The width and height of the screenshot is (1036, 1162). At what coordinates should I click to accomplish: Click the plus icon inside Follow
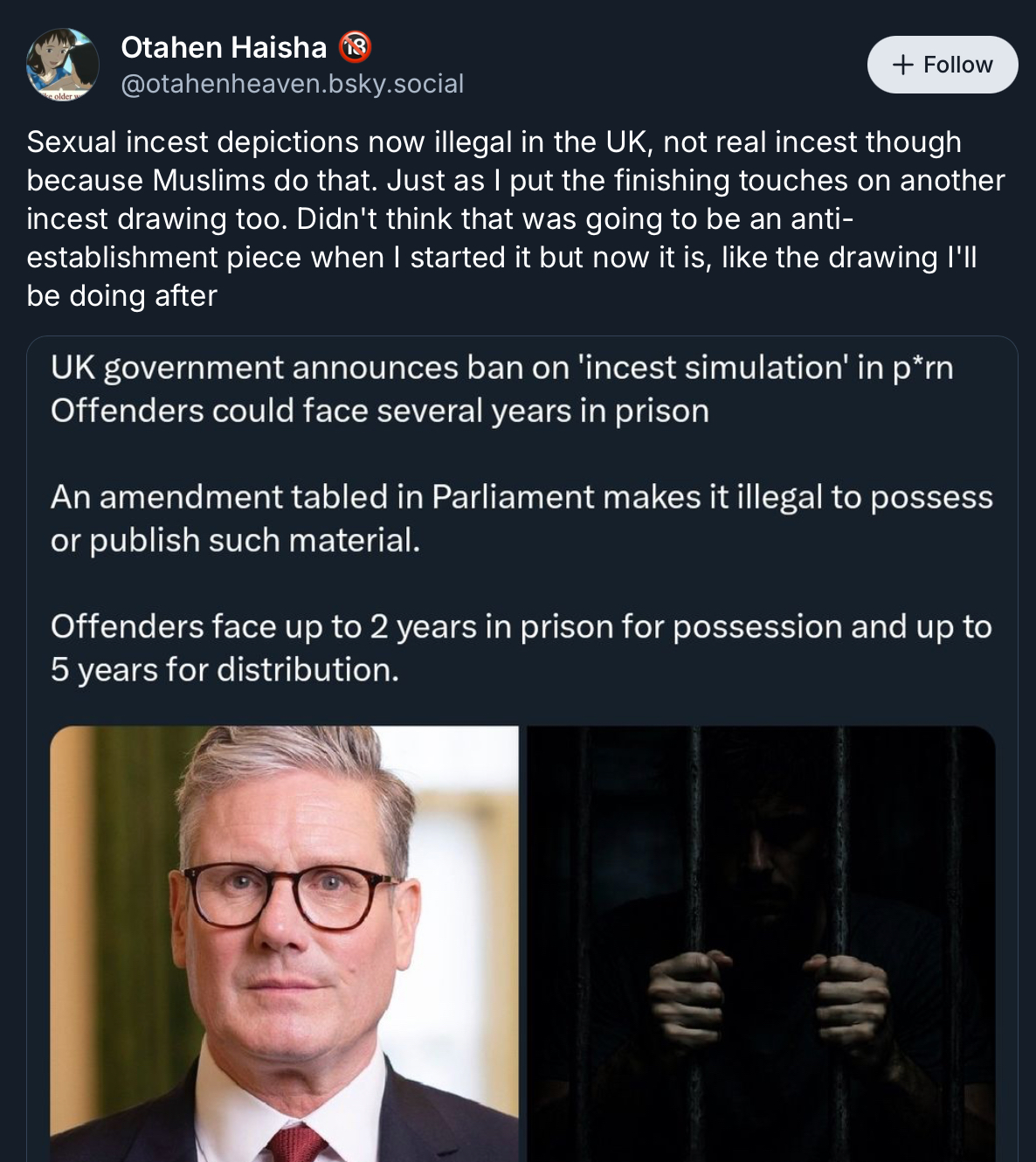[x=903, y=65]
